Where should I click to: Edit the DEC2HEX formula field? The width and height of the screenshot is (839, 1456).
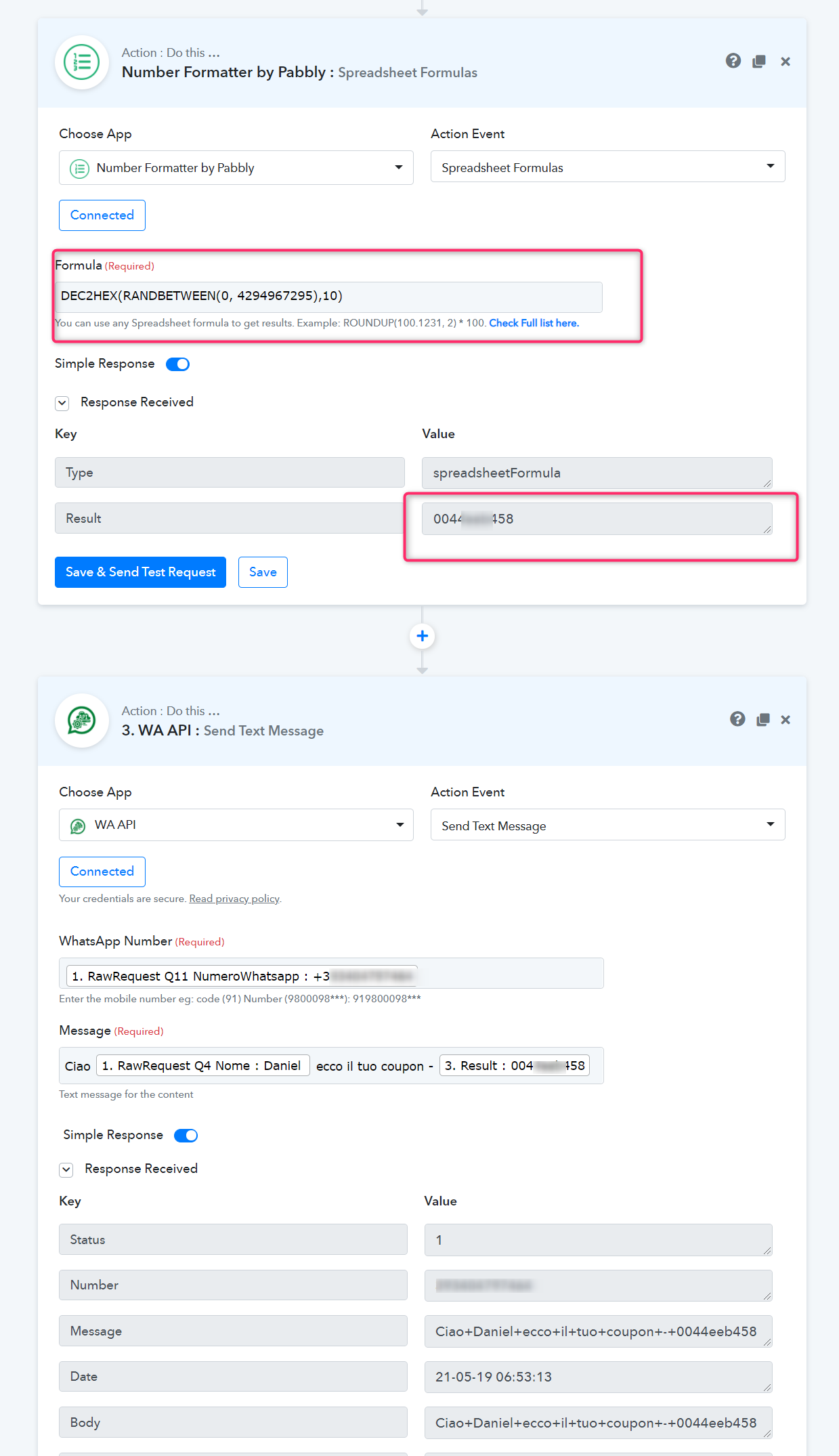328,297
